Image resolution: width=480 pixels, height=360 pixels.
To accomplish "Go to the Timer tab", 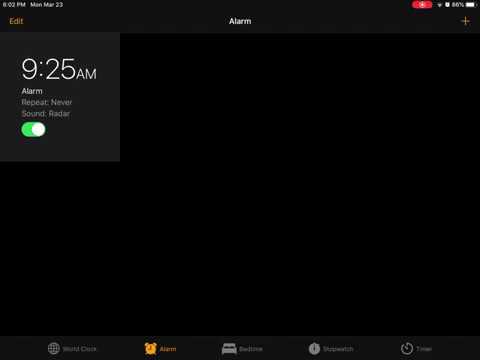I will (416, 349).
